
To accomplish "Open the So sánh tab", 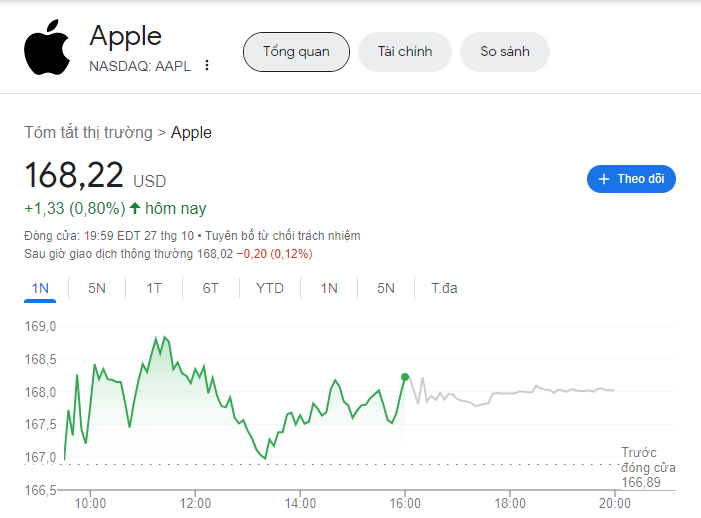I will click(x=504, y=52).
